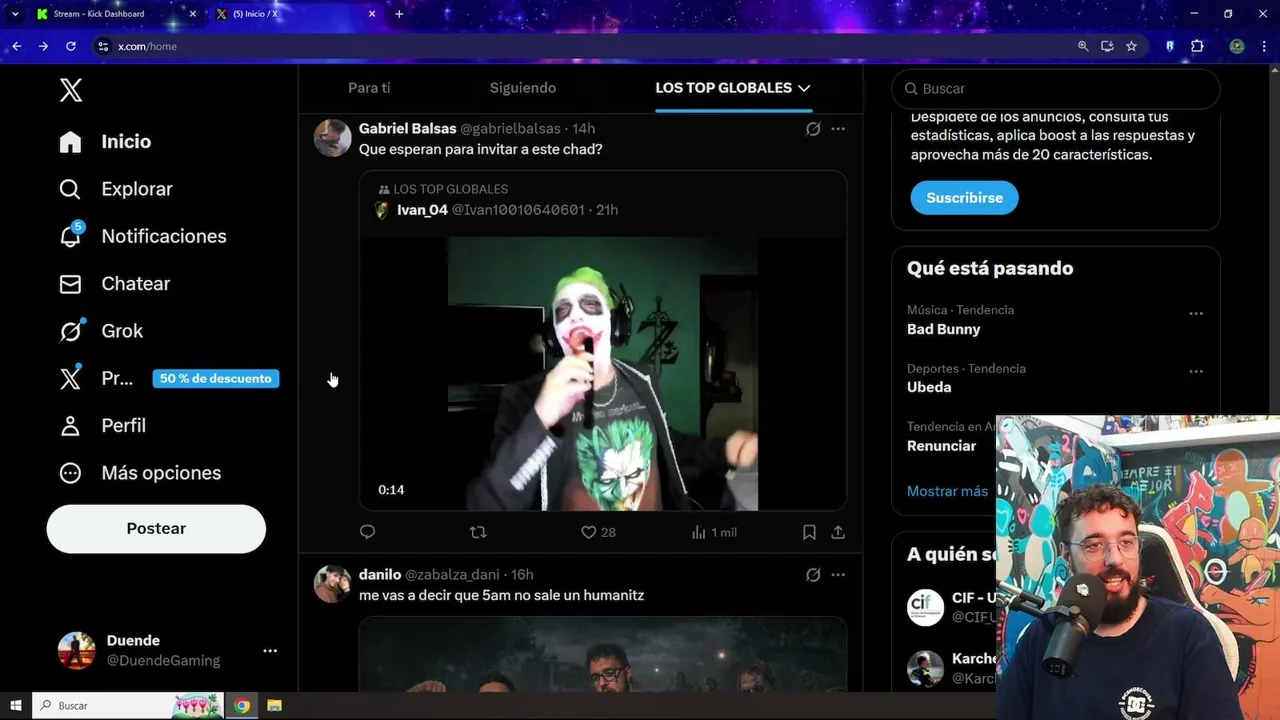Image resolution: width=1280 pixels, height=720 pixels.
Task: Open options for Bad Bunny trend
Action: click(1196, 313)
